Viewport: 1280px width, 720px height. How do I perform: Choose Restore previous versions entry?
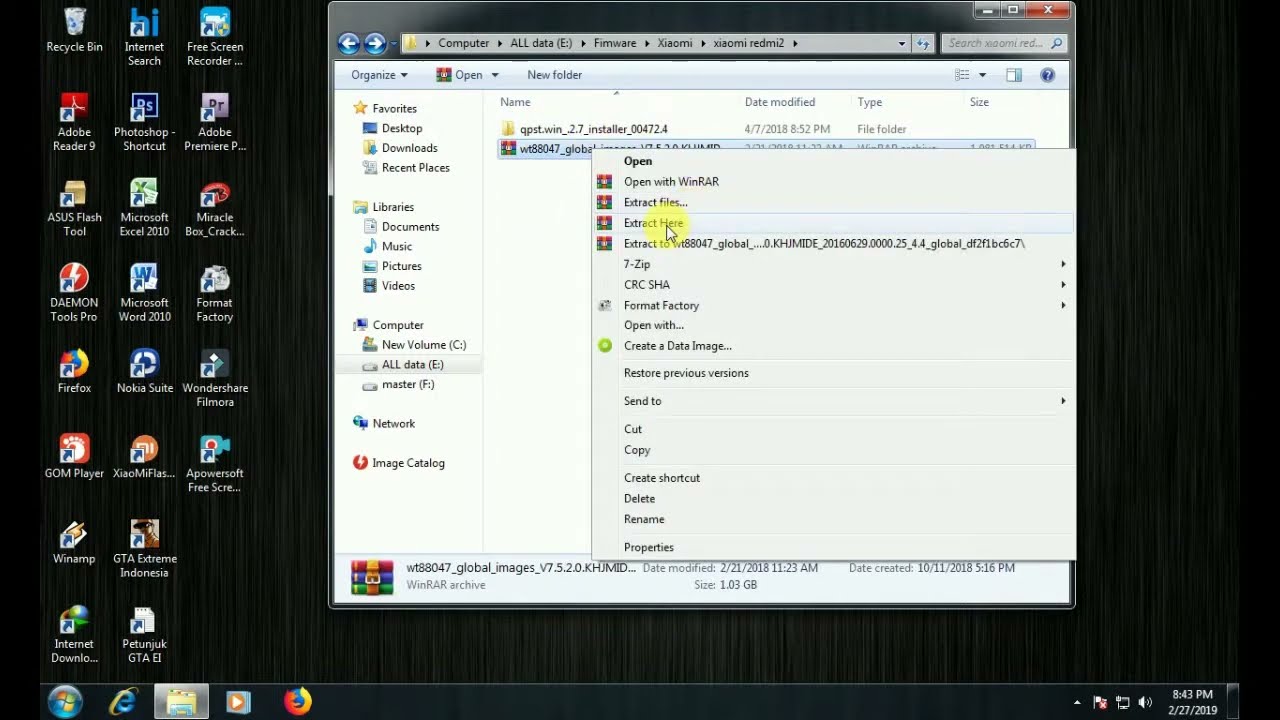(834, 373)
